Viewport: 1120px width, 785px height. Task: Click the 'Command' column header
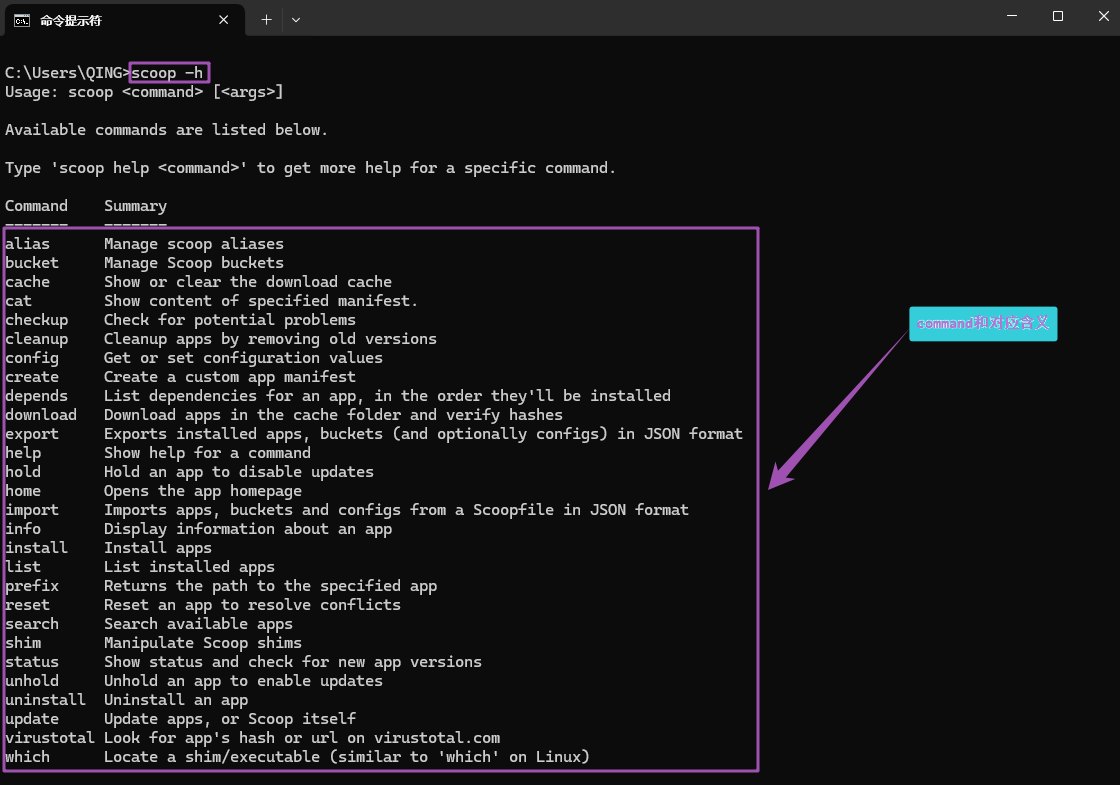[x=36, y=206]
